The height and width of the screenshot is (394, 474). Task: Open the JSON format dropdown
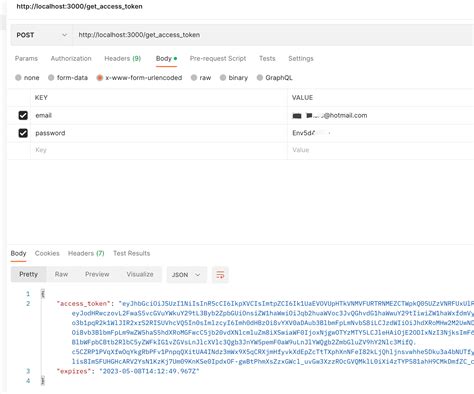(x=186, y=275)
